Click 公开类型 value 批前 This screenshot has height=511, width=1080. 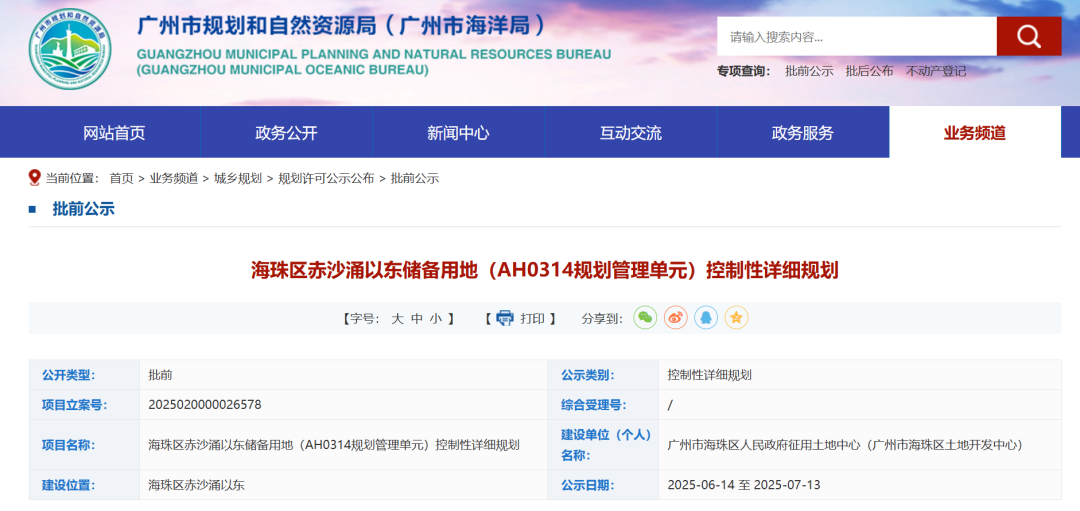click(x=160, y=375)
